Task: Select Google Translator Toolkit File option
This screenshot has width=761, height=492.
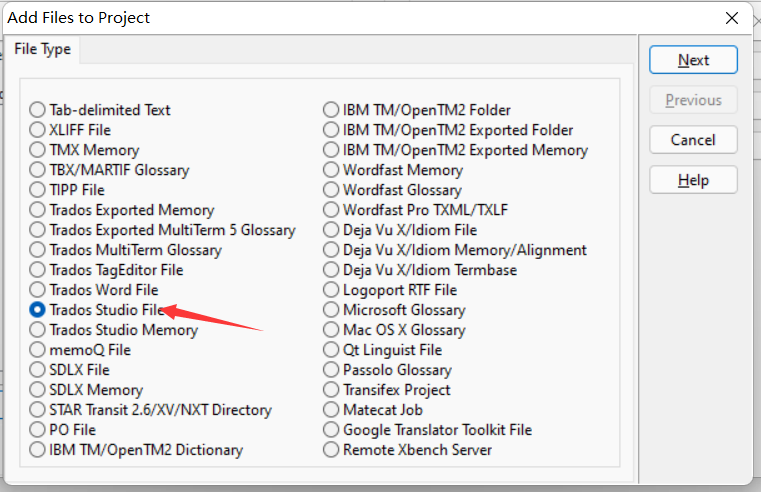Action: 331,430
